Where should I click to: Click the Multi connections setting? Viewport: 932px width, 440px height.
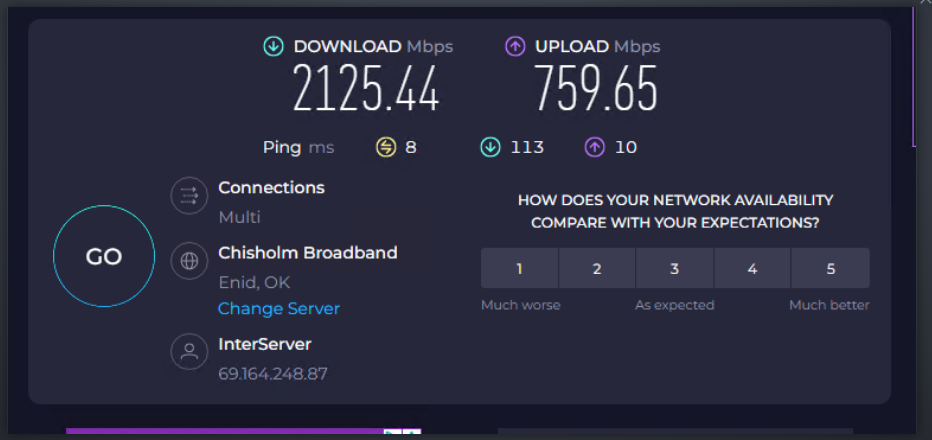239,217
